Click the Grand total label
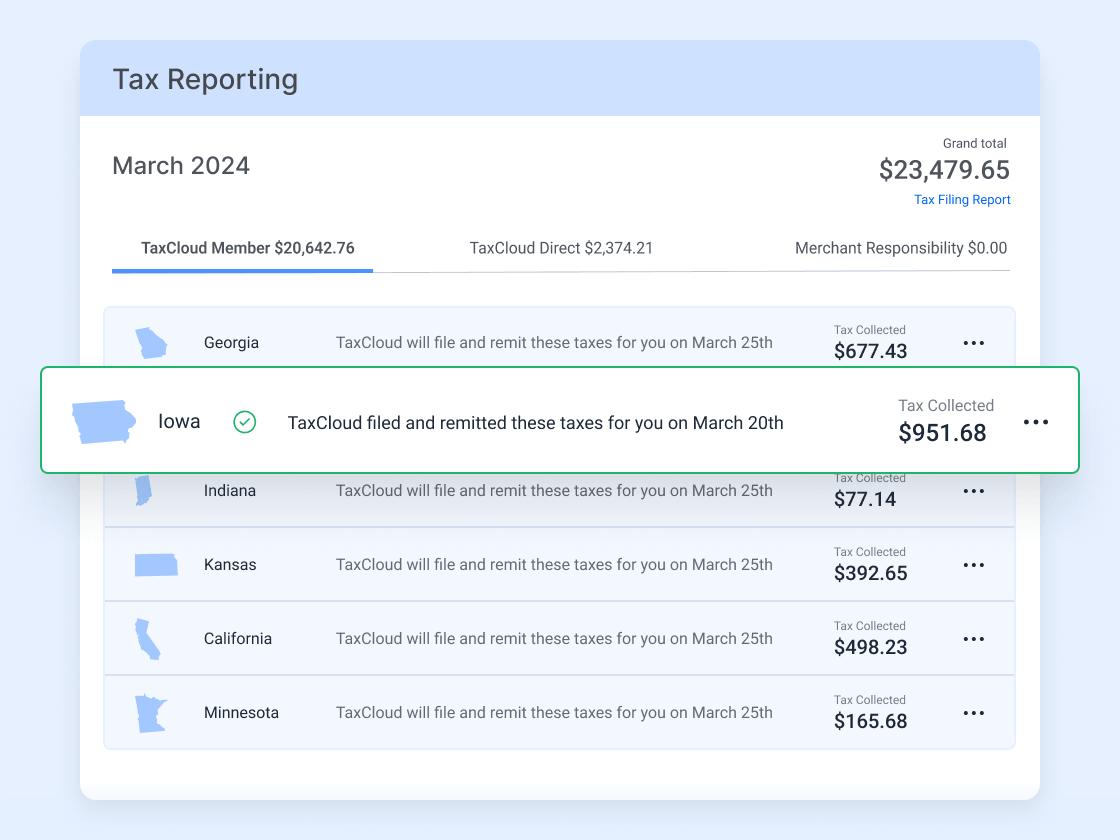This screenshot has width=1120, height=840. click(x=974, y=144)
